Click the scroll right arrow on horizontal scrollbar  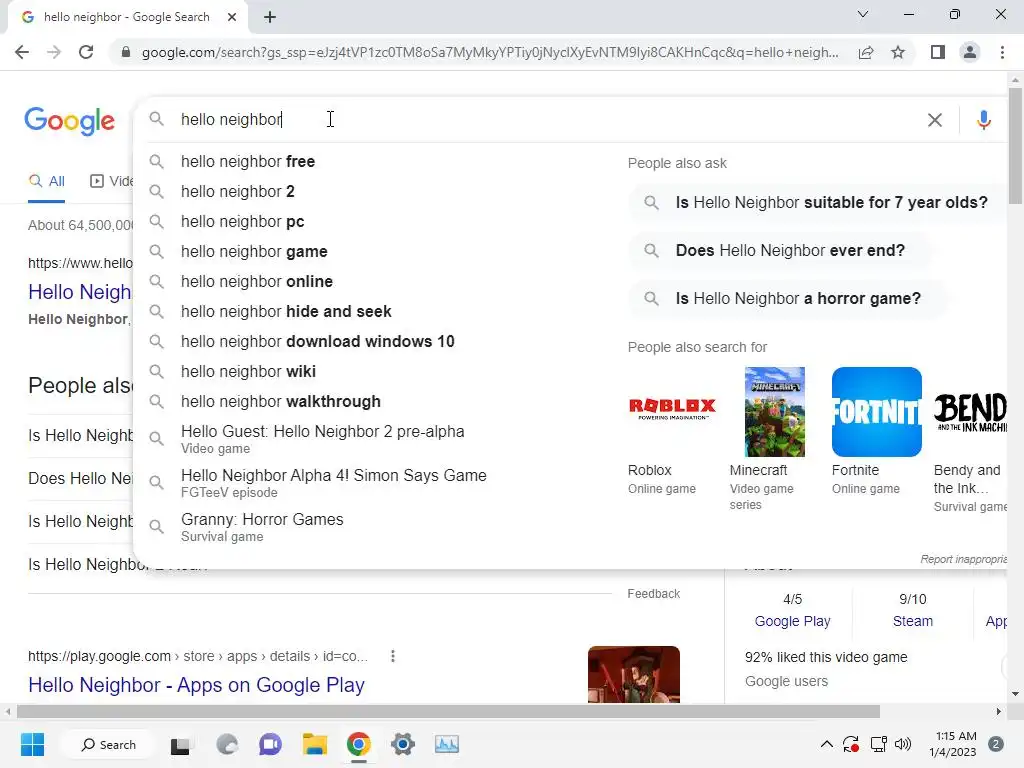click(999, 711)
